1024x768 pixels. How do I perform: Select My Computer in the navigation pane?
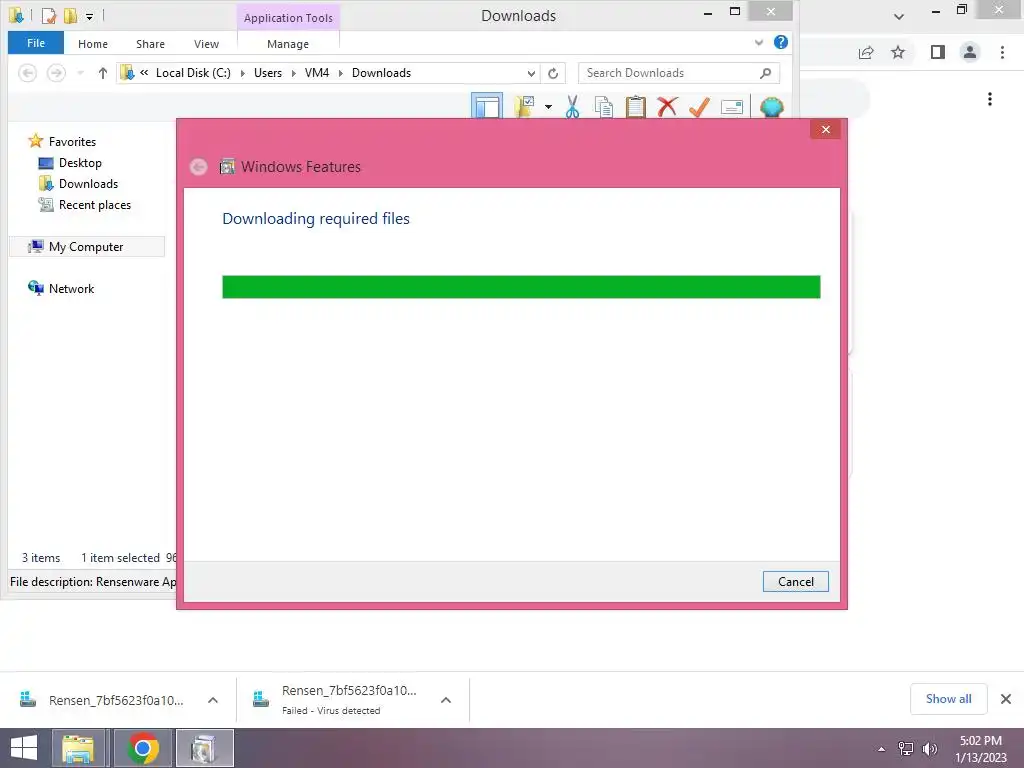87,247
